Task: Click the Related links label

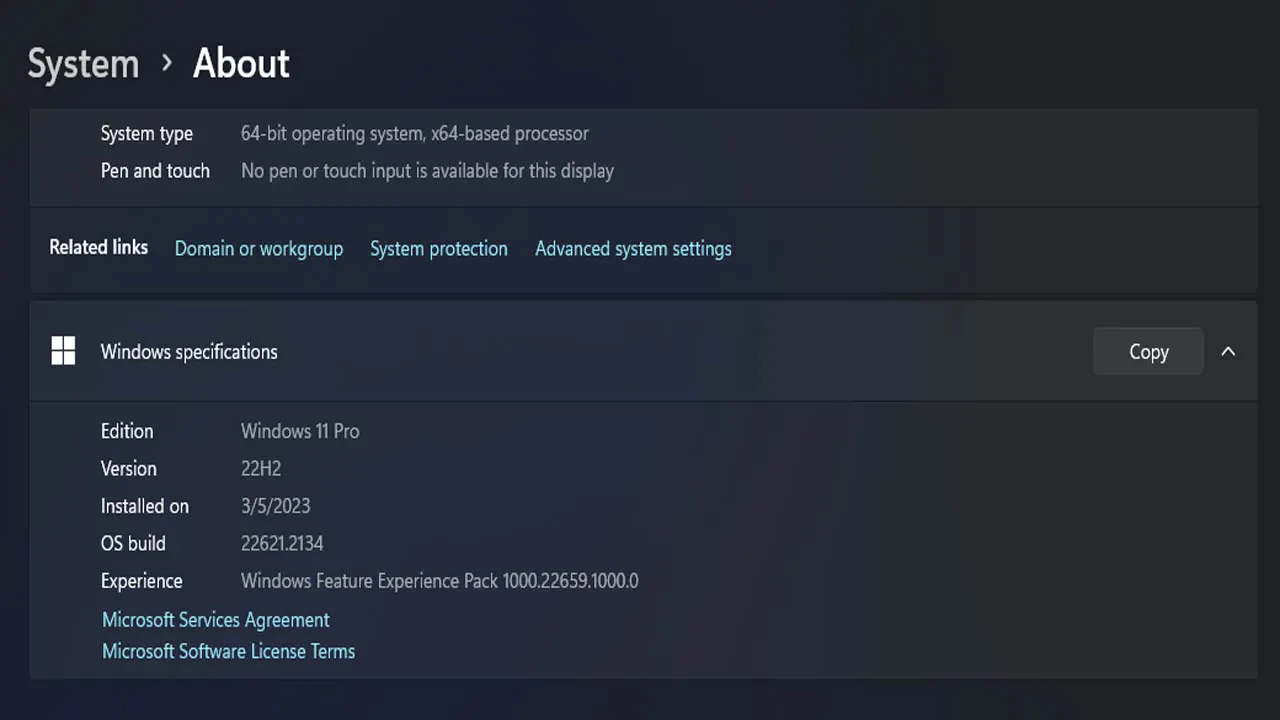Action: pyautogui.click(x=98, y=248)
